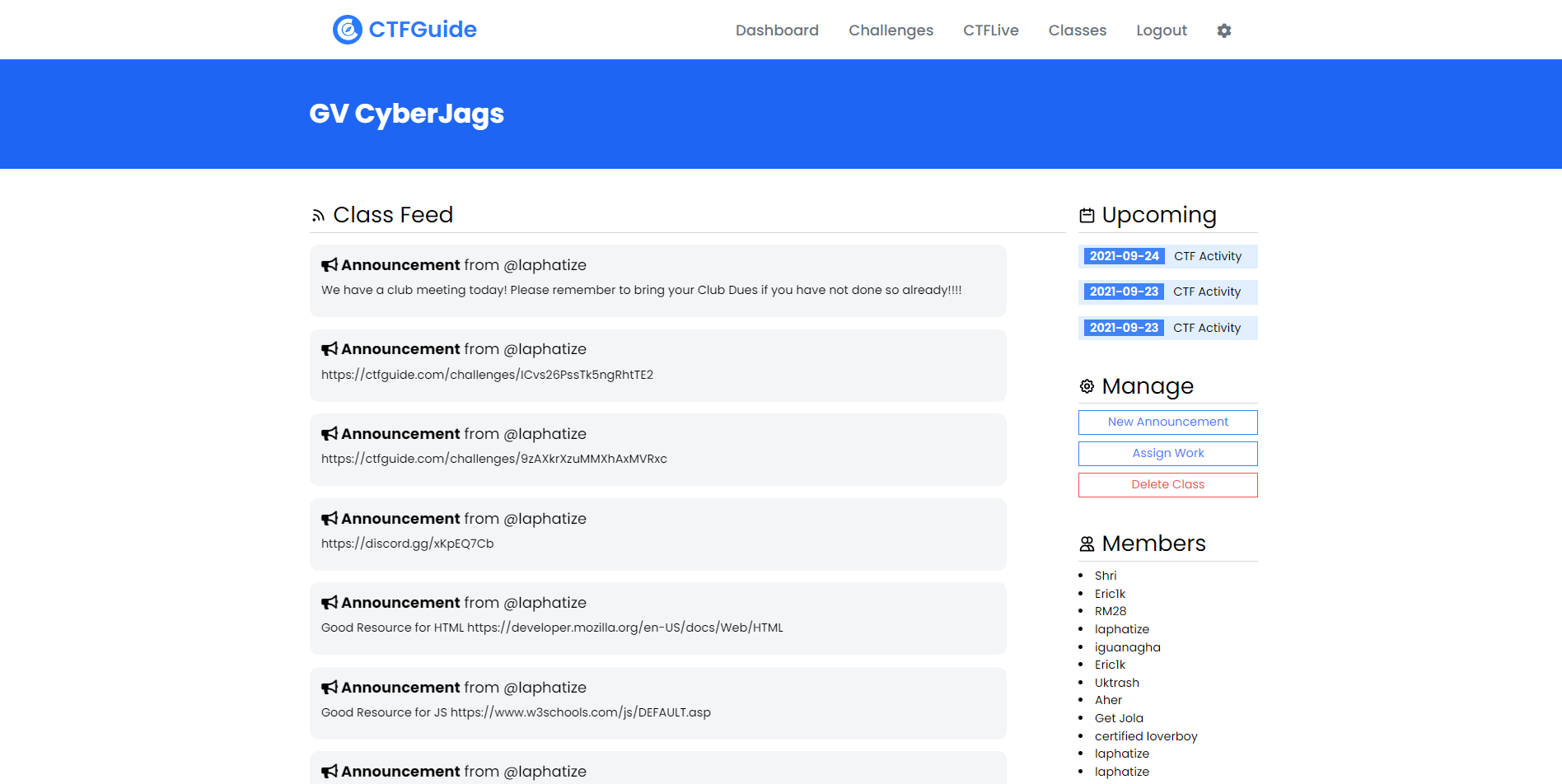Select member RM28
The height and width of the screenshot is (784, 1562).
[x=1110, y=611]
